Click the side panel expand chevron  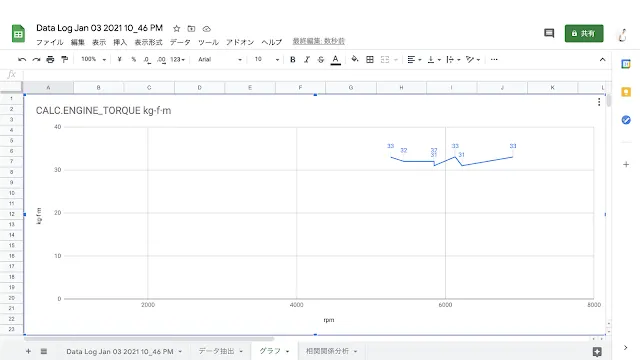pyautogui.click(x=625, y=348)
